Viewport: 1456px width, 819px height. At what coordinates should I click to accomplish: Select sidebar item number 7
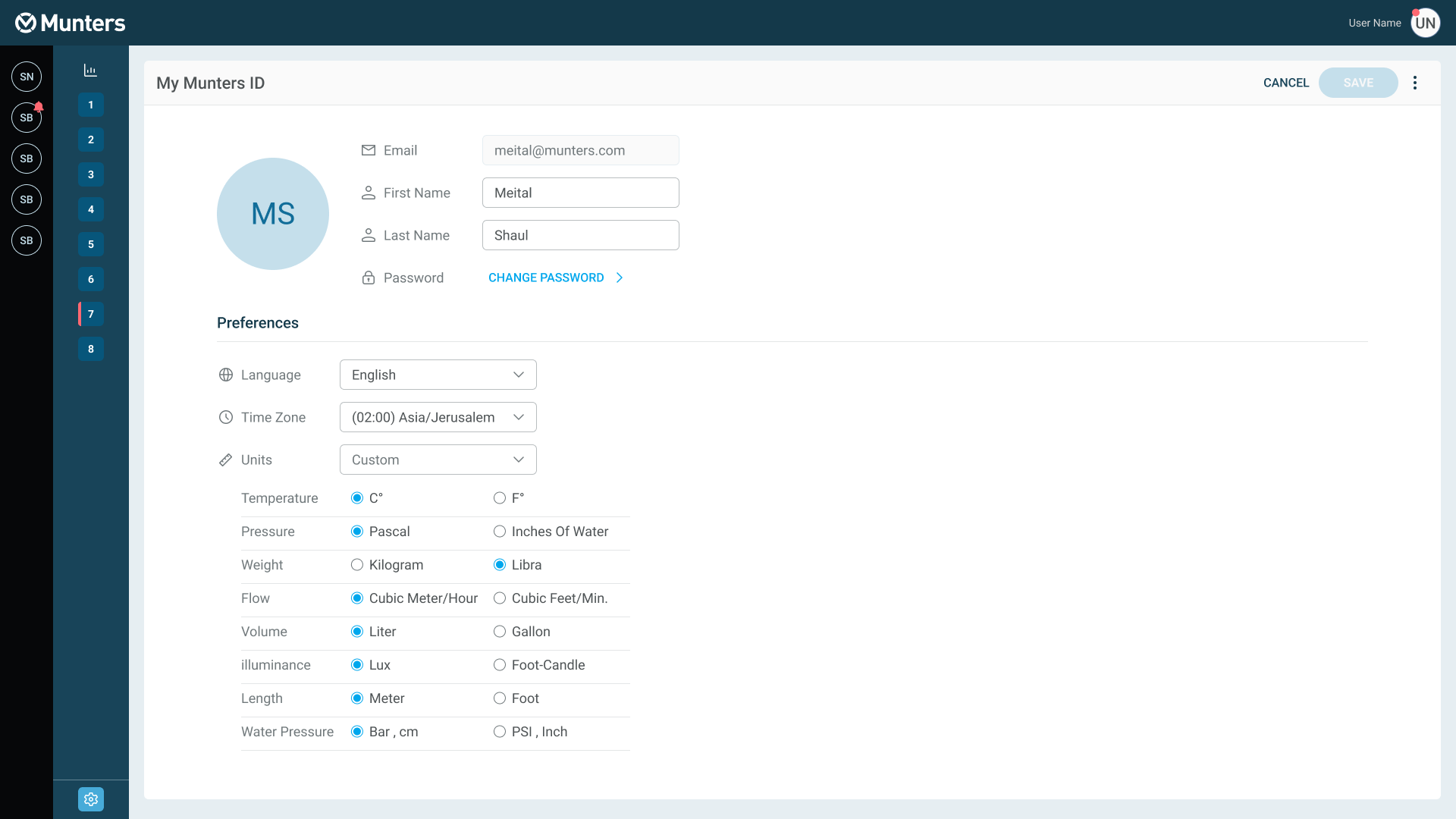point(91,314)
